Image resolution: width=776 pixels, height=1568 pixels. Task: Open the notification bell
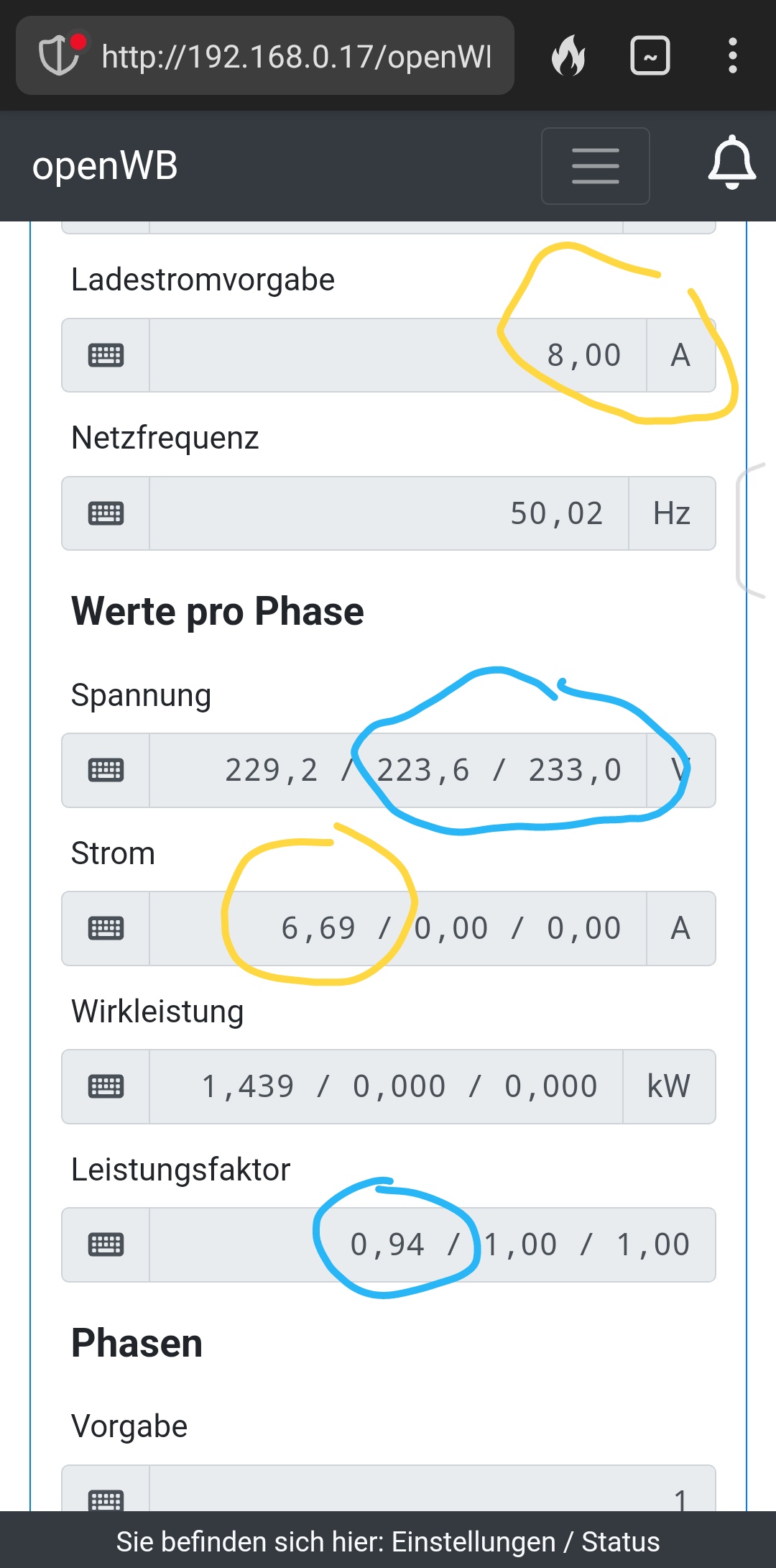tap(731, 164)
